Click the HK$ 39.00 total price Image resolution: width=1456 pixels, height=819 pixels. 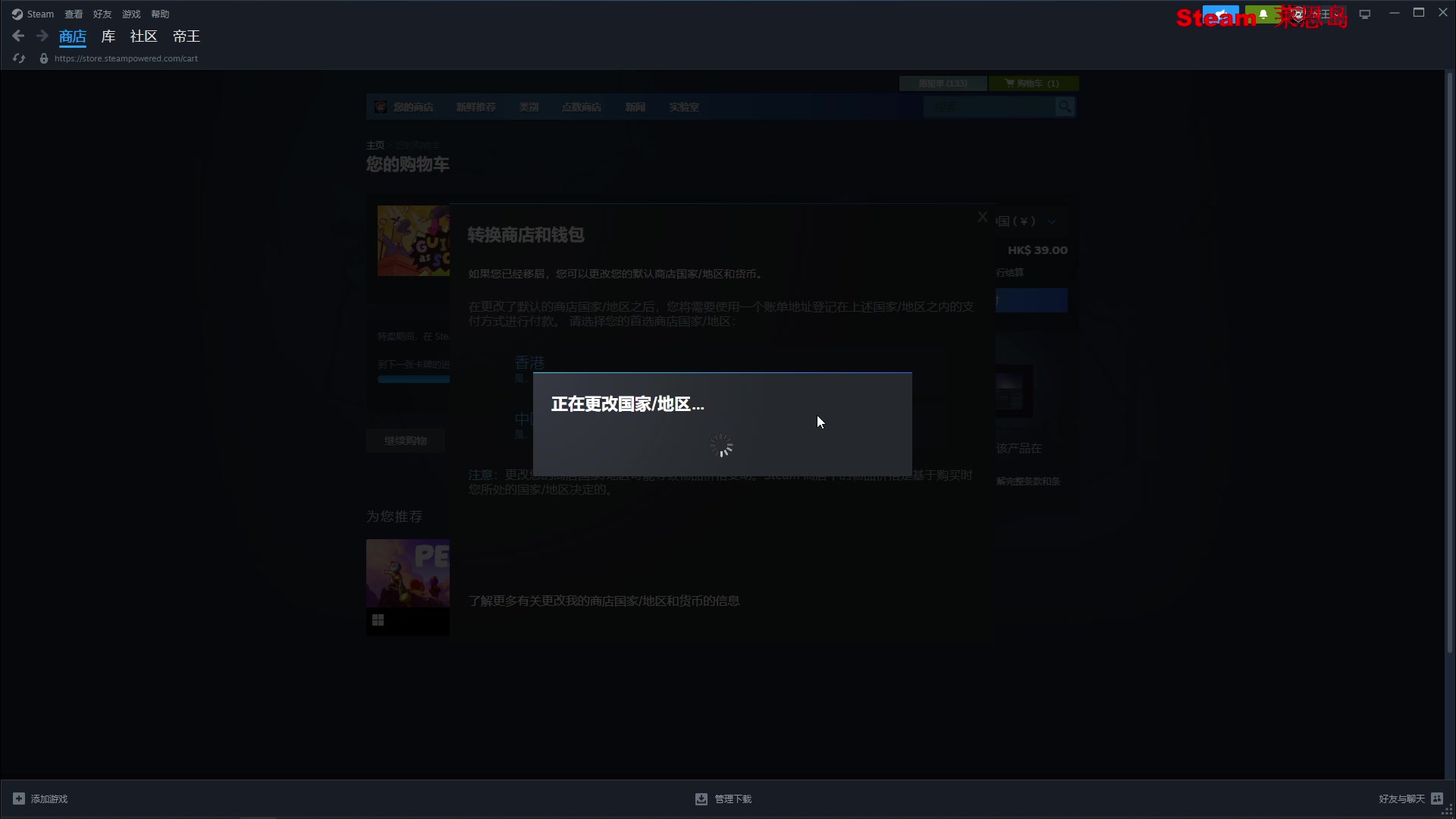[x=1037, y=250]
